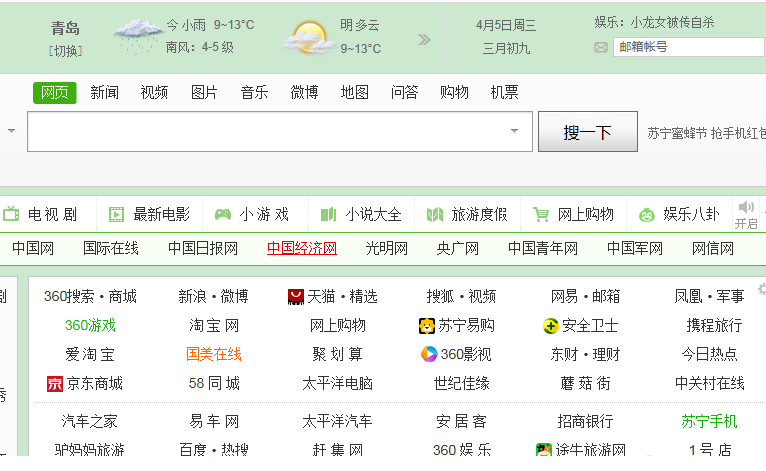Viewport: 766px width, 471px height.
Task: Click the date 4月5日周三
Action: pyautogui.click(x=506, y=25)
